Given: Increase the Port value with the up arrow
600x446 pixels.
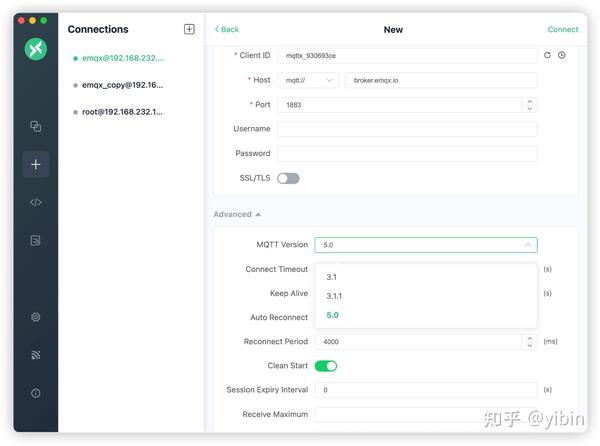Looking at the screenshot, I should click(530, 101).
